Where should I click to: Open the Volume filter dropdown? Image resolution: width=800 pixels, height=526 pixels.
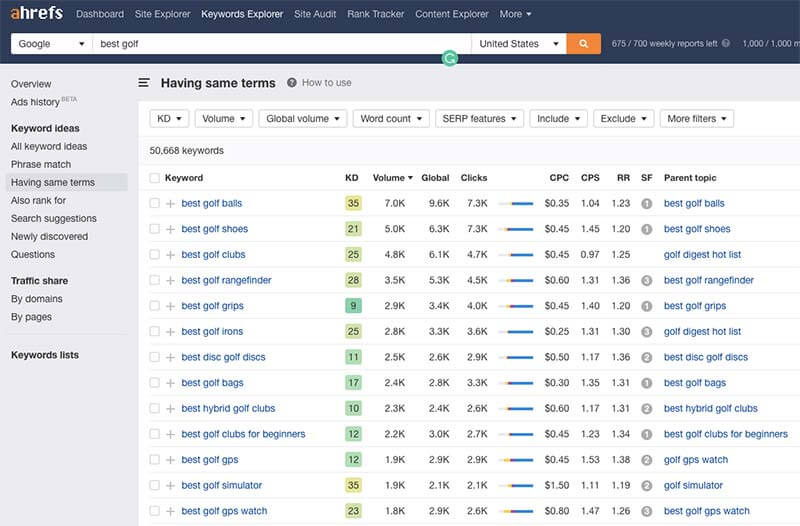coord(223,118)
